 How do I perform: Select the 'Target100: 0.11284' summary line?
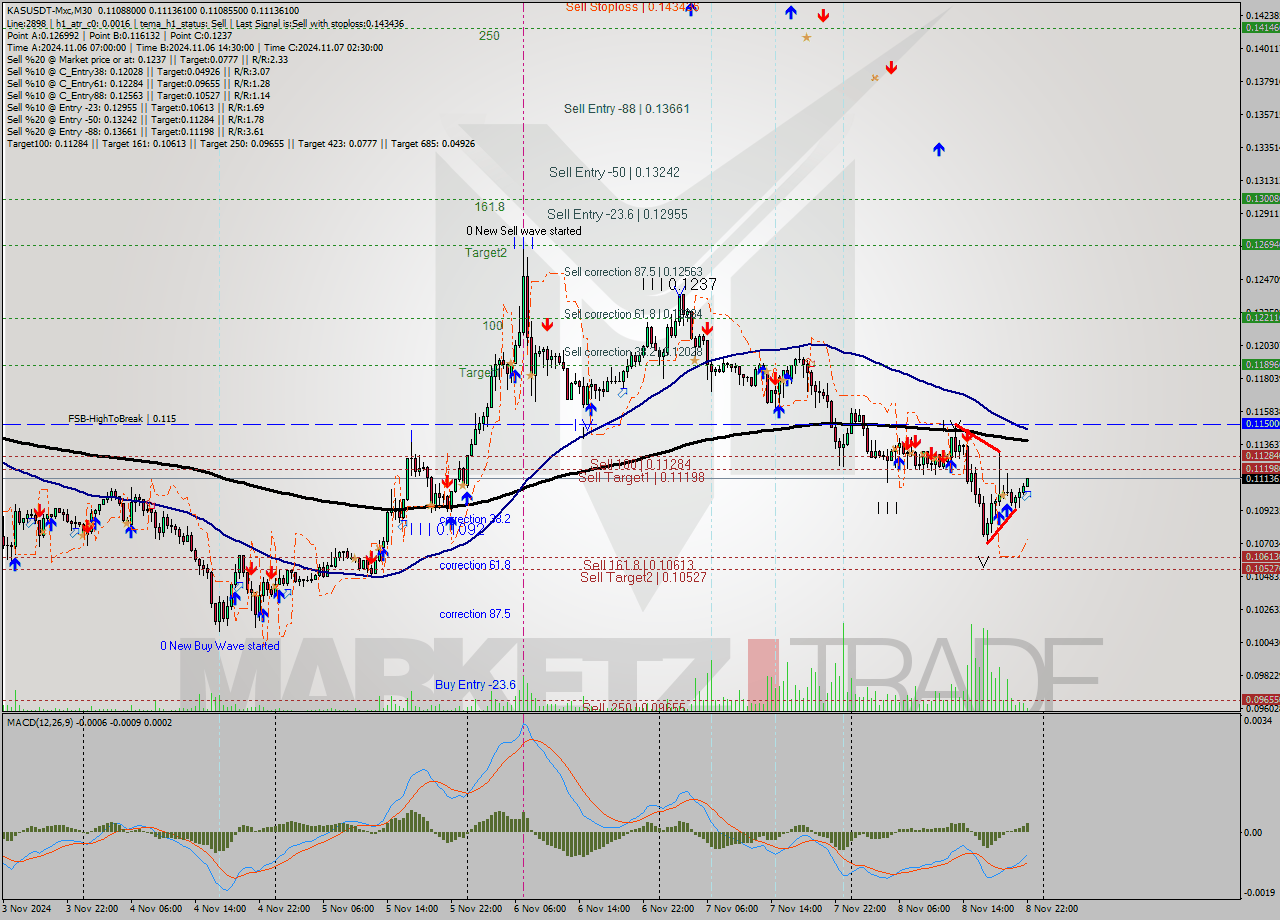[x=241, y=143]
